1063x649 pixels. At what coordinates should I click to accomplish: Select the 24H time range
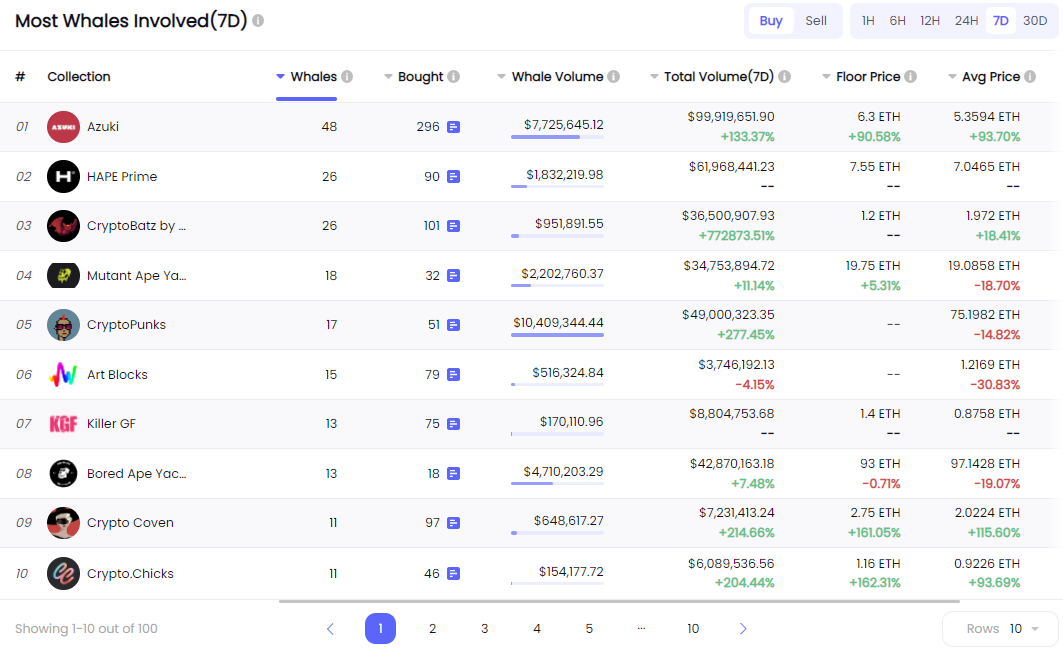click(966, 21)
